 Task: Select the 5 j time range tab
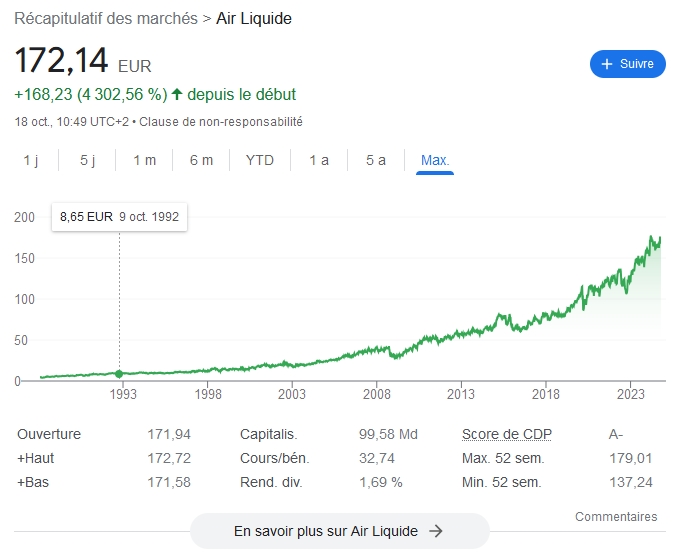87,160
